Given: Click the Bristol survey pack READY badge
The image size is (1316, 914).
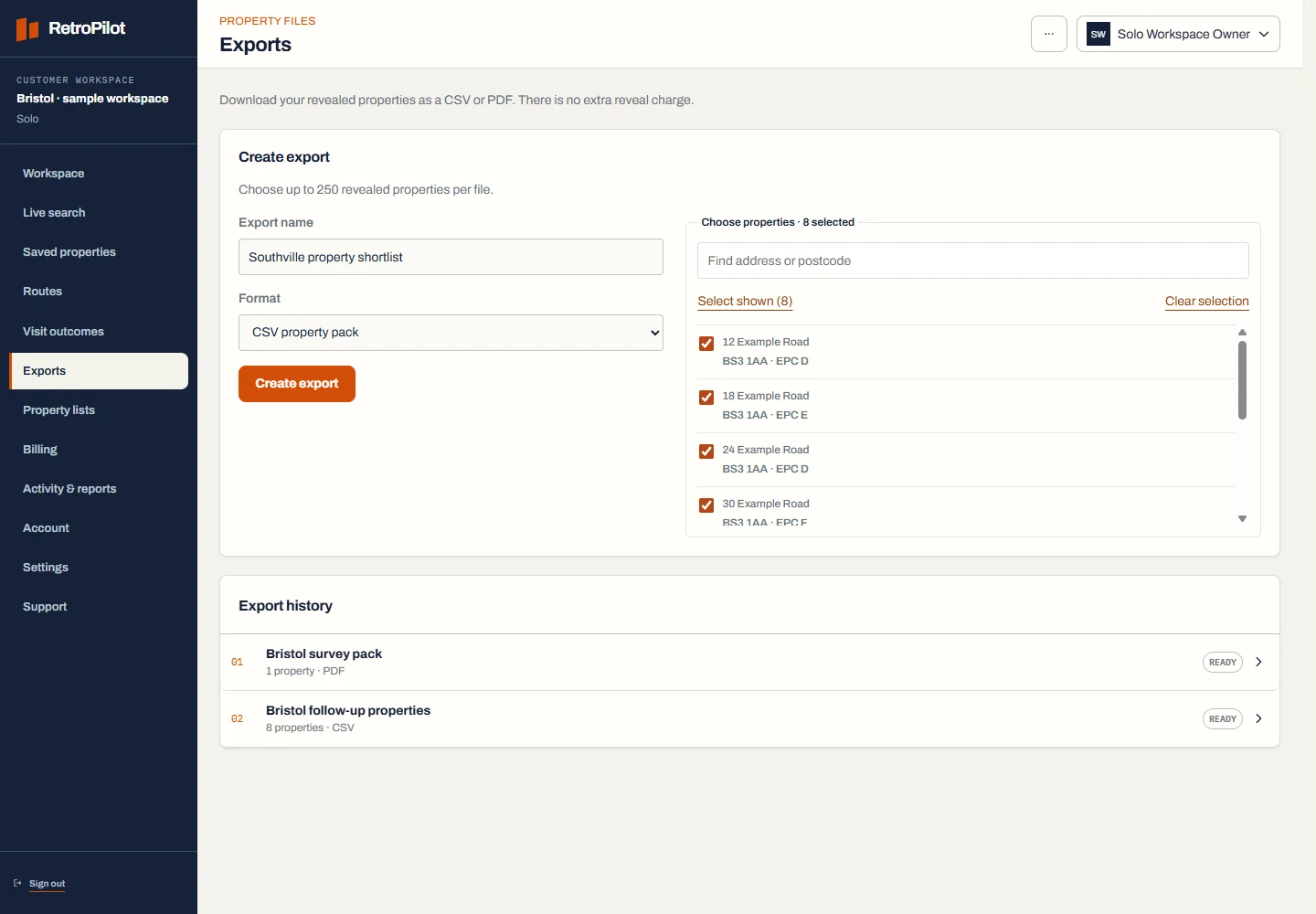Looking at the screenshot, I should point(1223,662).
